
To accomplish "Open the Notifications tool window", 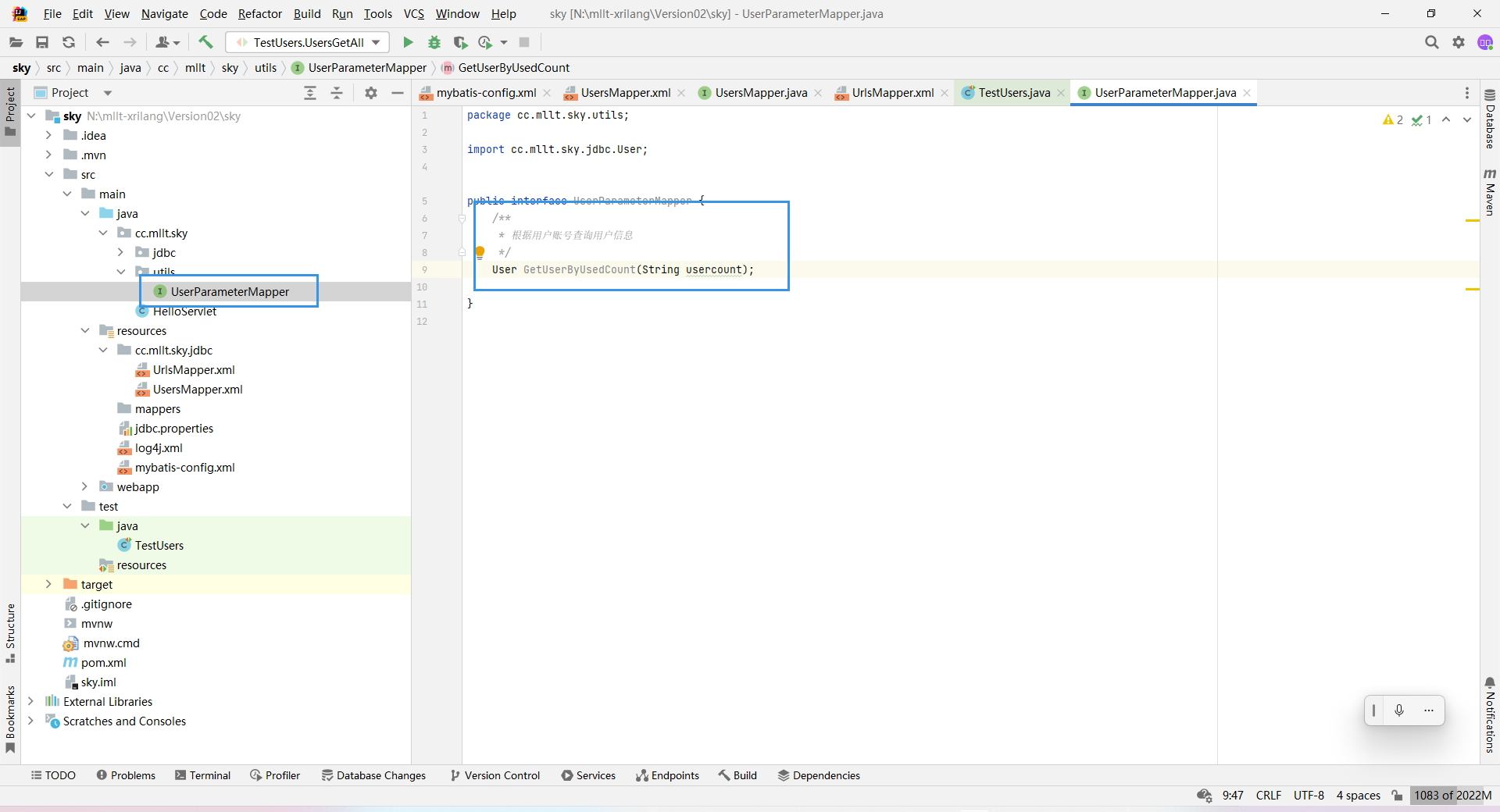I will (x=1490, y=715).
